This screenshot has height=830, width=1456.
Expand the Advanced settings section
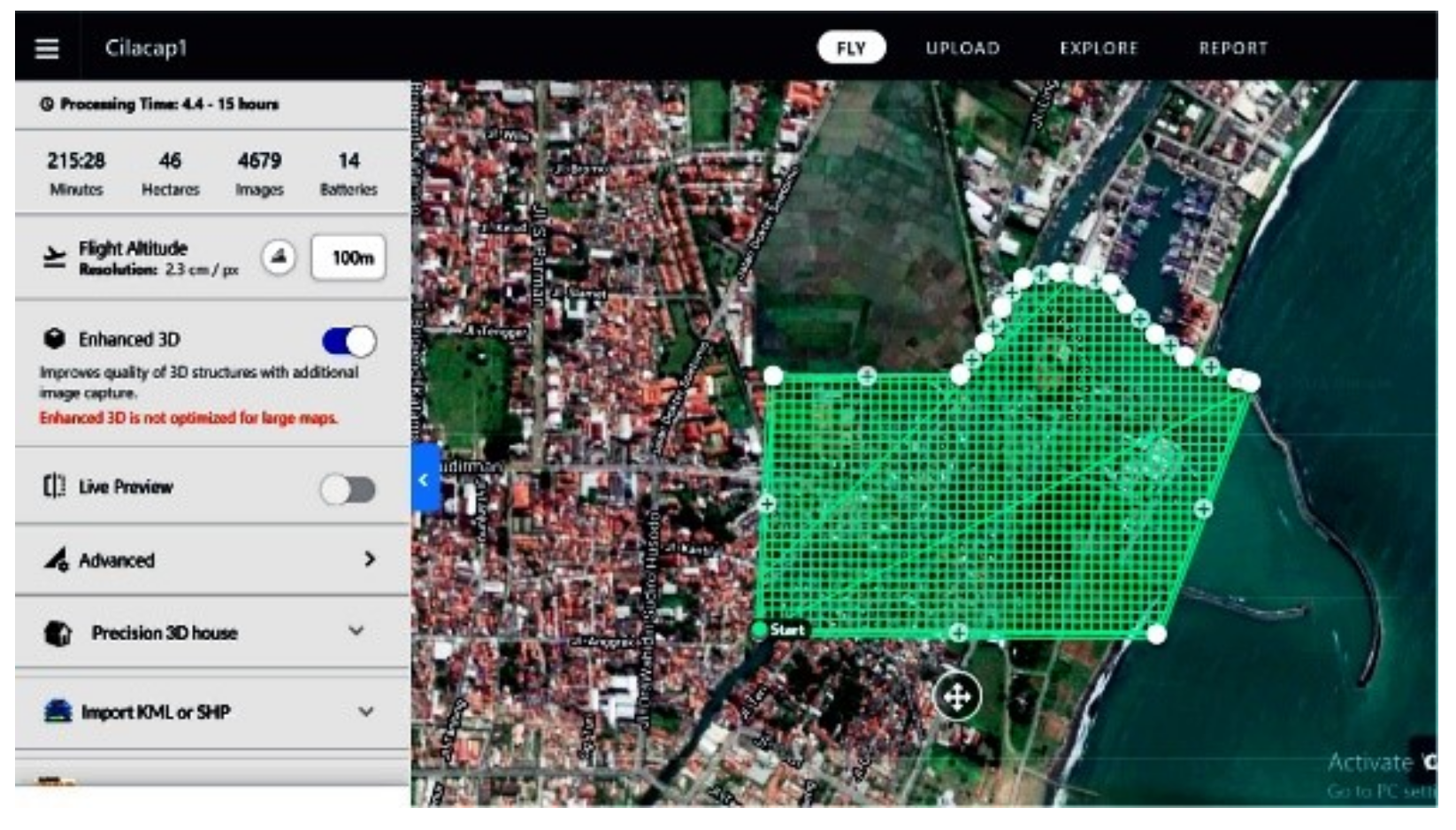(x=369, y=559)
